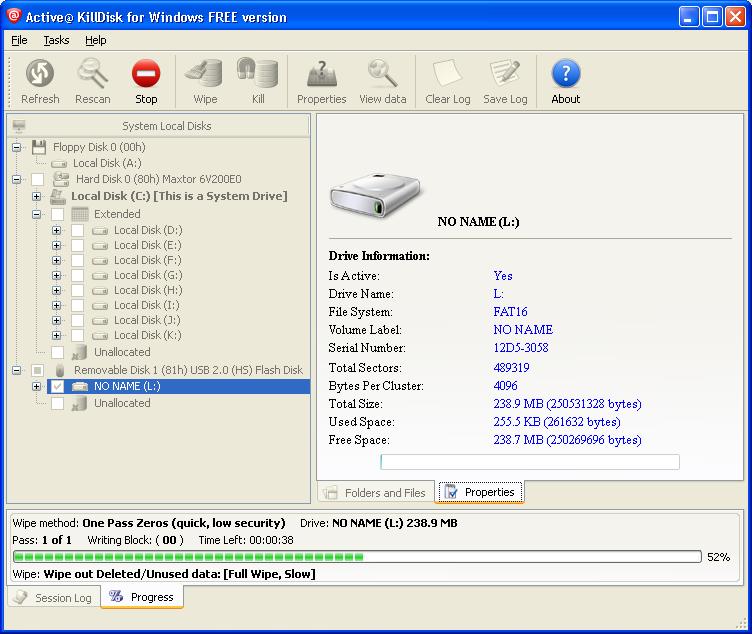Click the Local Disk (C:) system drive icon
Screen dimensions: 752x634
click(x=58, y=196)
